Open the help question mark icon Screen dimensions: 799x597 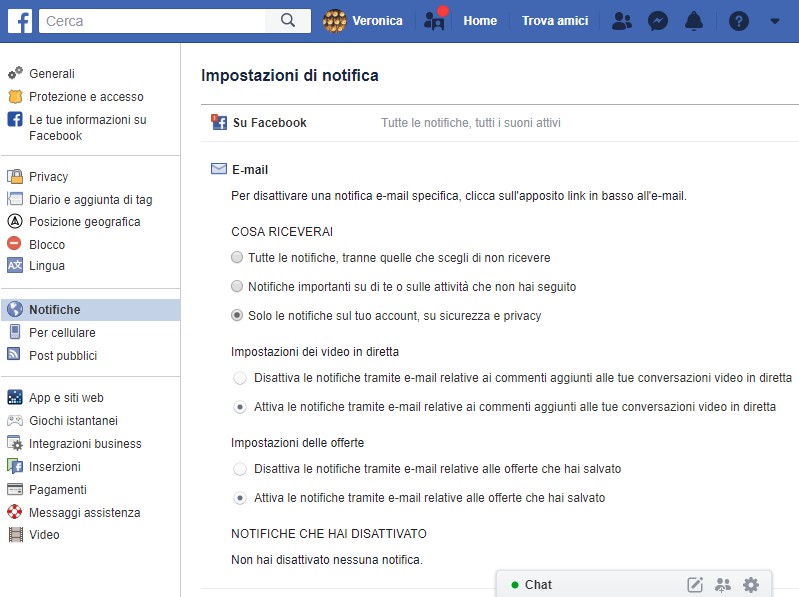[x=738, y=21]
